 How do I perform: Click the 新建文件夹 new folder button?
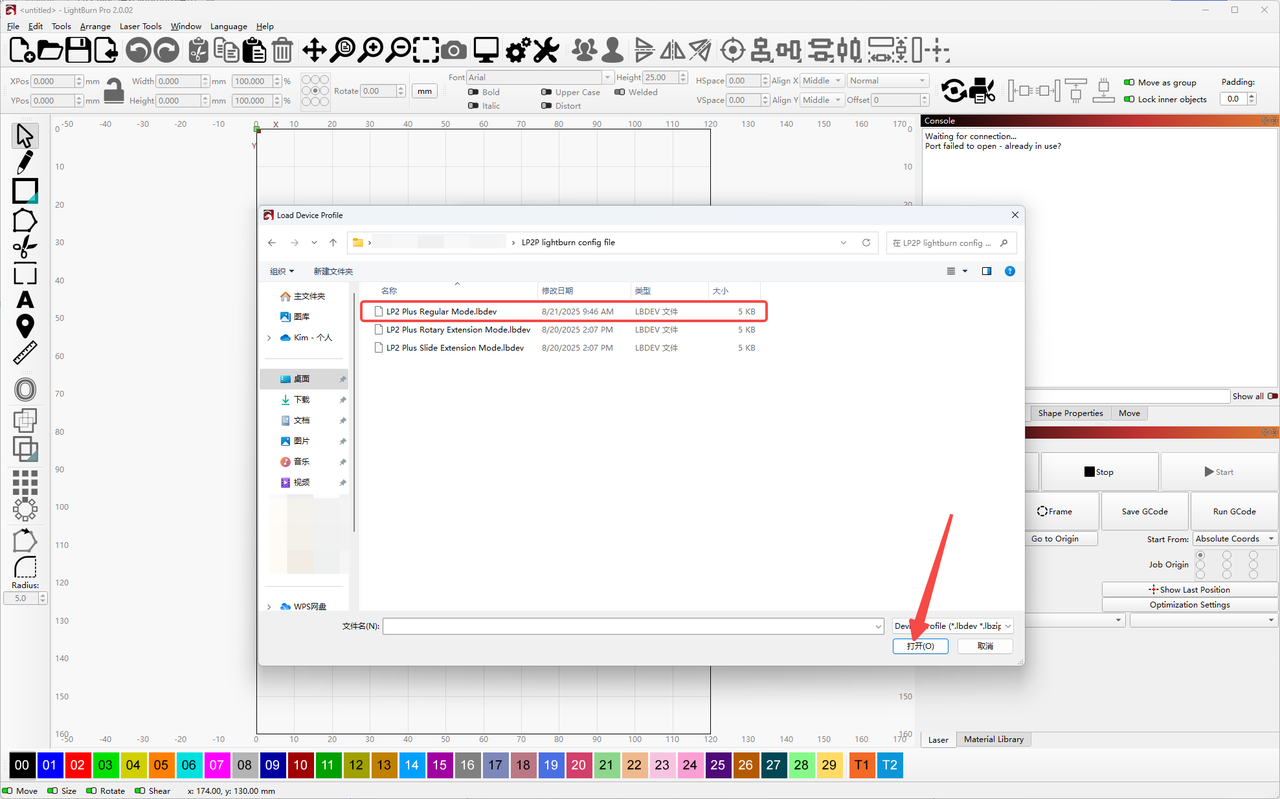(x=333, y=271)
